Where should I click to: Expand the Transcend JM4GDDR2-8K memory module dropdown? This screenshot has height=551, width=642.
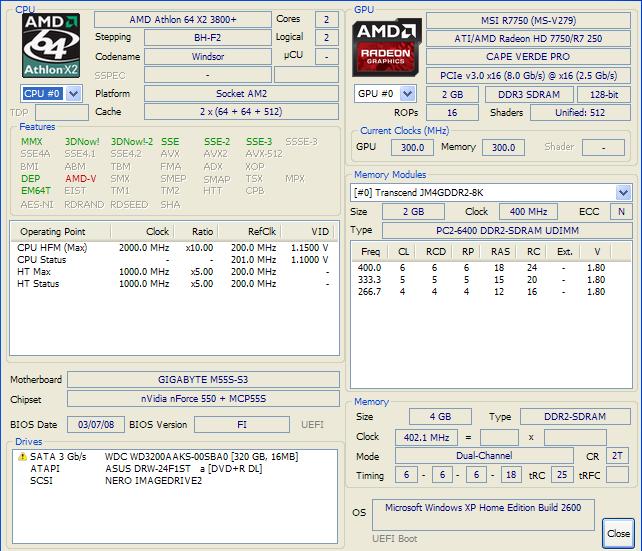pyautogui.click(x=623, y=192)
